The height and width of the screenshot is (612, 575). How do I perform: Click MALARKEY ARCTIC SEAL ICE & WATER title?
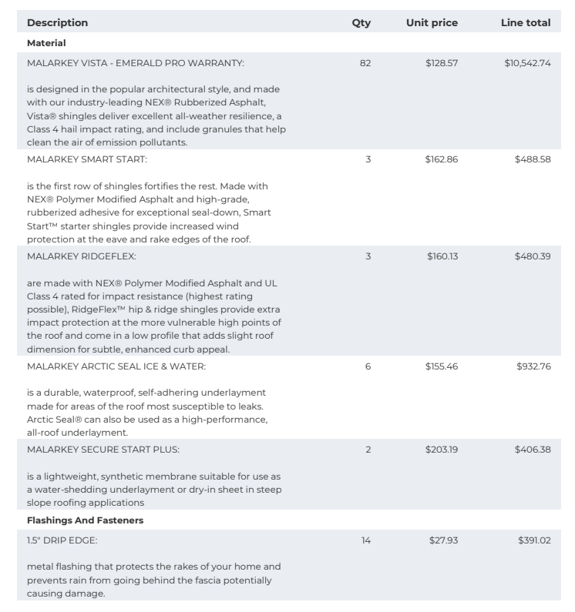coord(116,366)
